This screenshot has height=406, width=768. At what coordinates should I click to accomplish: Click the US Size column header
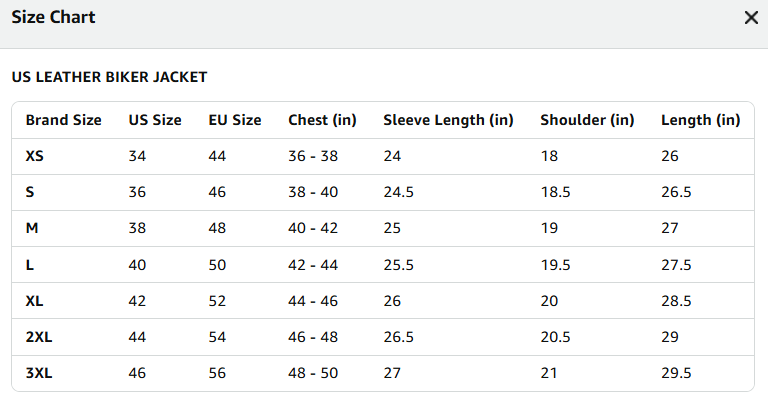[155, 120]
